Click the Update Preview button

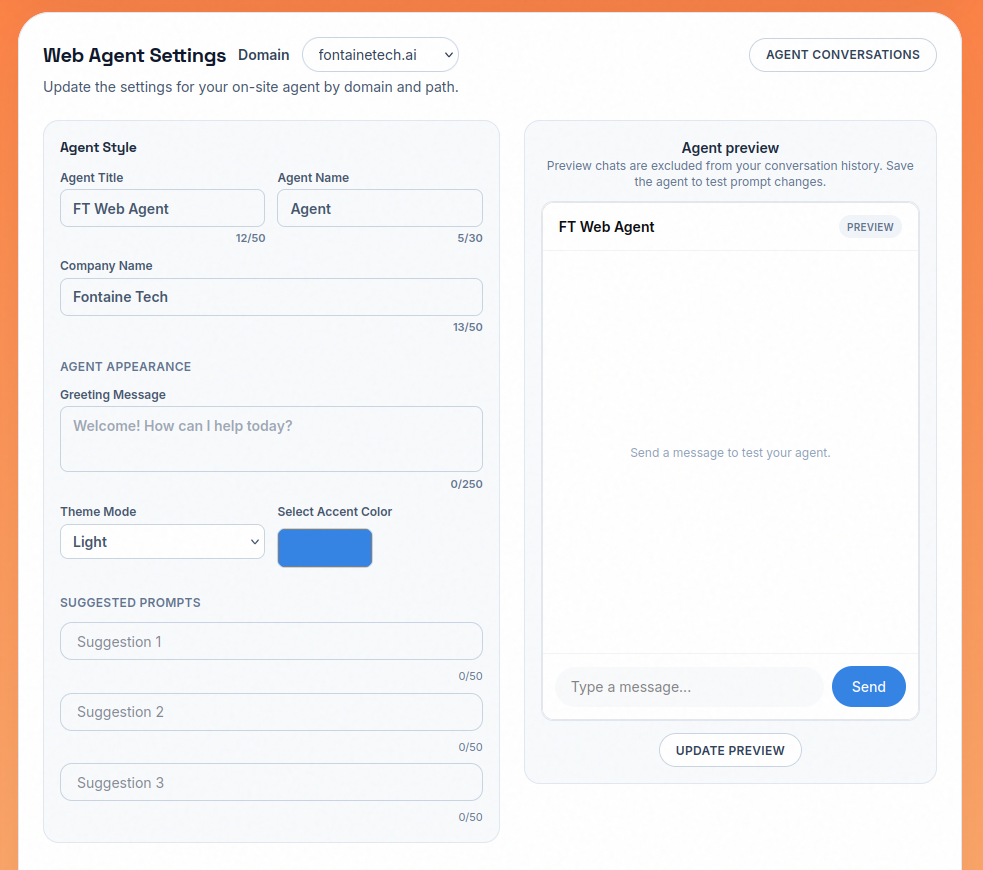tap(730, 750)
